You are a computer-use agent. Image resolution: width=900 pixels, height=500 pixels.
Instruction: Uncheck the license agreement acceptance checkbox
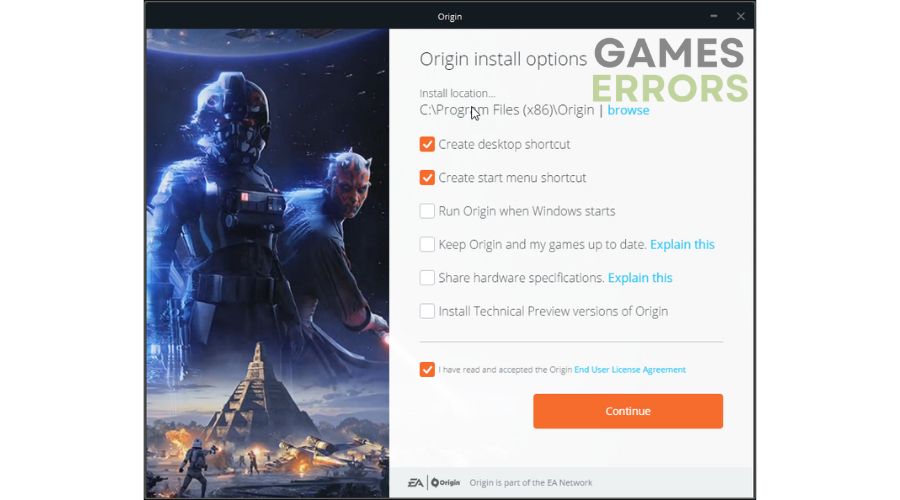(x=426, y=369)
